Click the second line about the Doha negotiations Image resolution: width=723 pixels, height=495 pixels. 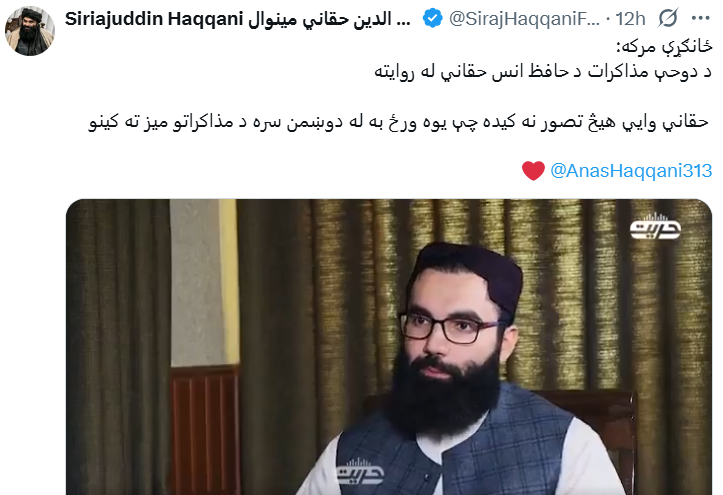543,72
